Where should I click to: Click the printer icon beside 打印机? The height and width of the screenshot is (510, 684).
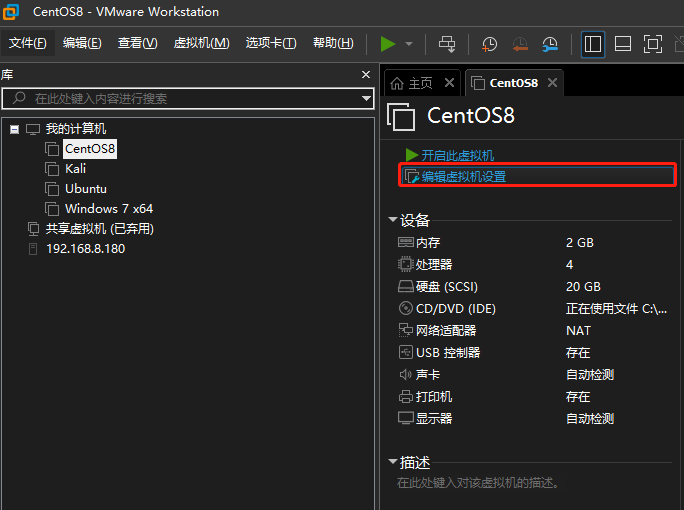[x=406, y=396]
